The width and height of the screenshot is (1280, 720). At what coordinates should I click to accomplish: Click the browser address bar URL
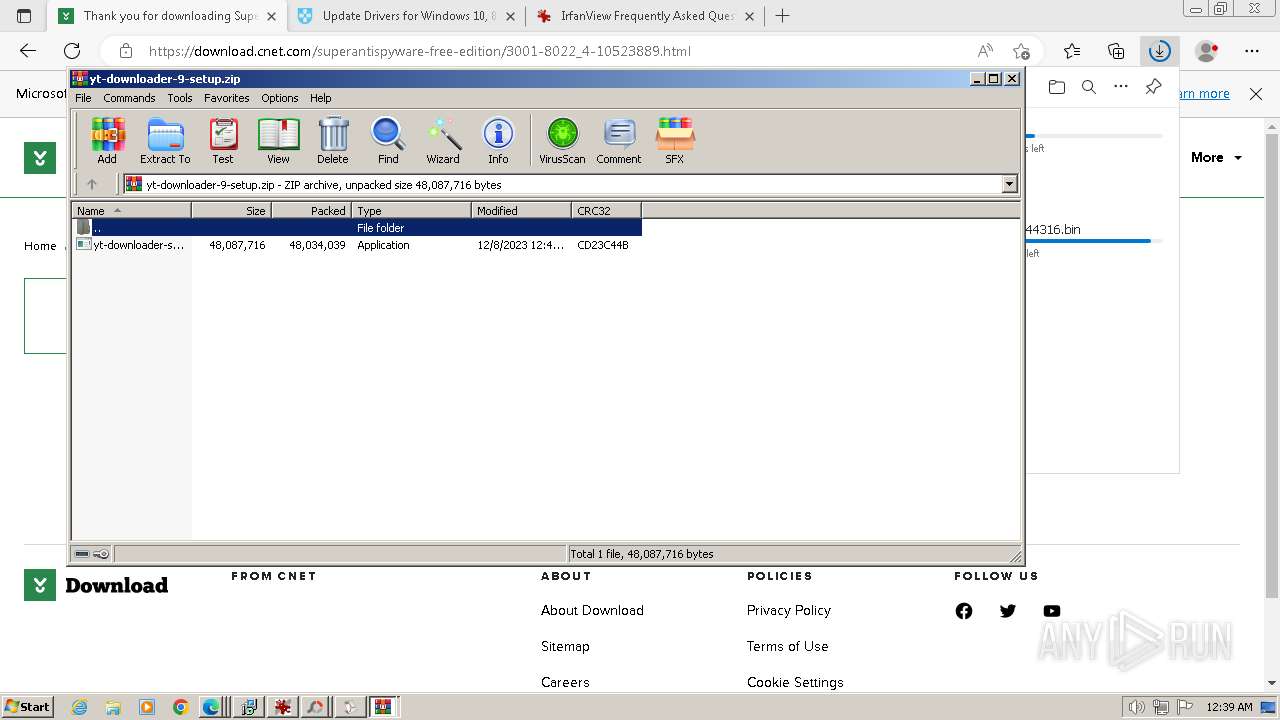pyautogui.click(x=420, y=51)
